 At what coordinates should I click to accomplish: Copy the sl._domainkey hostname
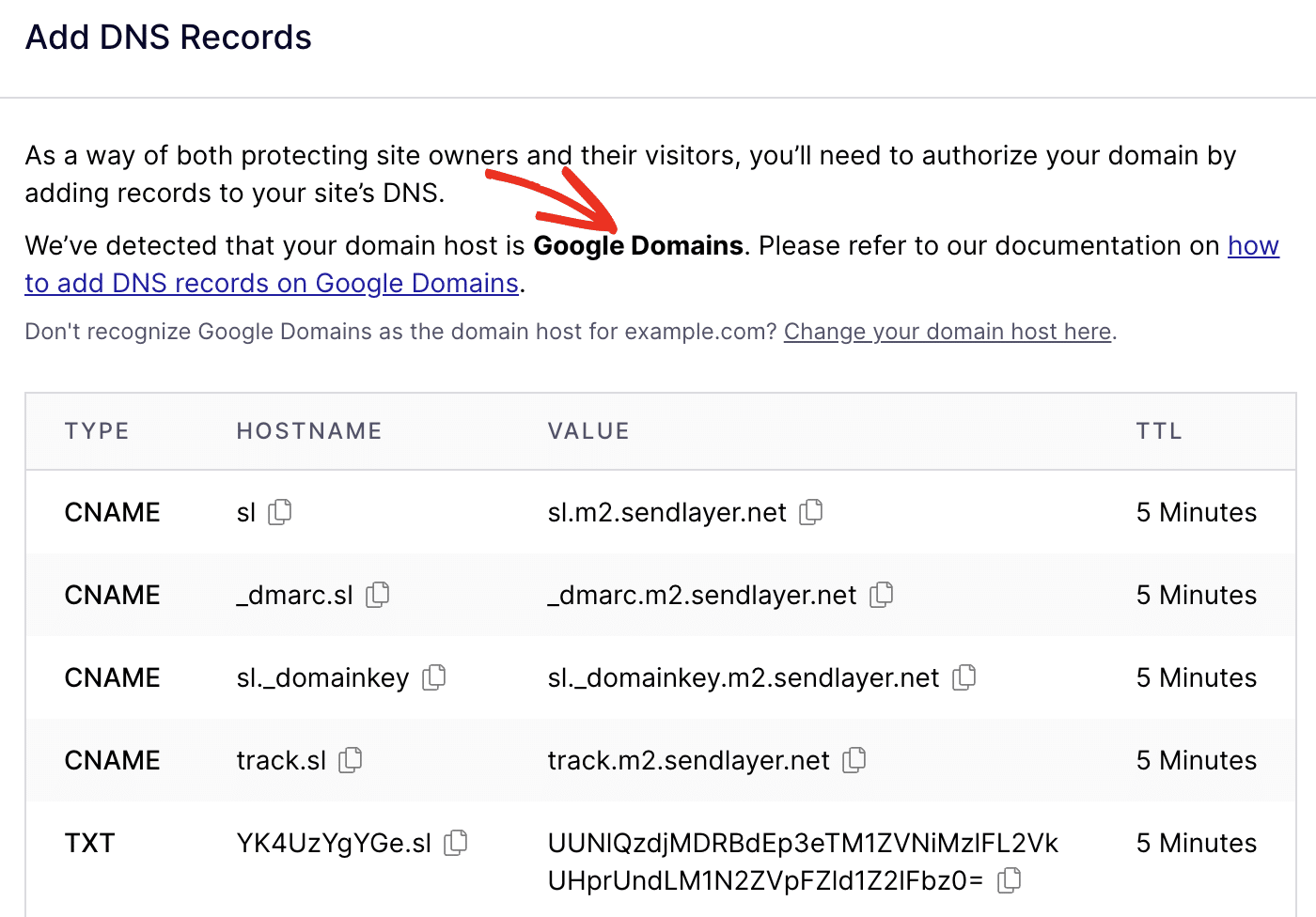[x=433, y=677]
